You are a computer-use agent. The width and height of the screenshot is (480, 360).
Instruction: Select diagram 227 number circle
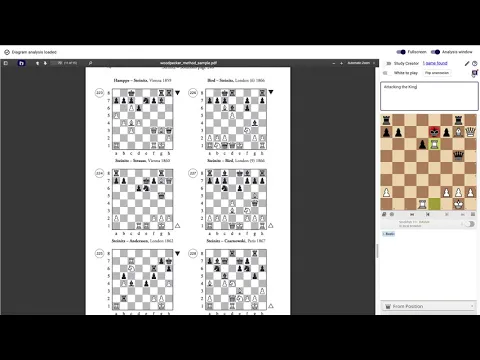193,173
